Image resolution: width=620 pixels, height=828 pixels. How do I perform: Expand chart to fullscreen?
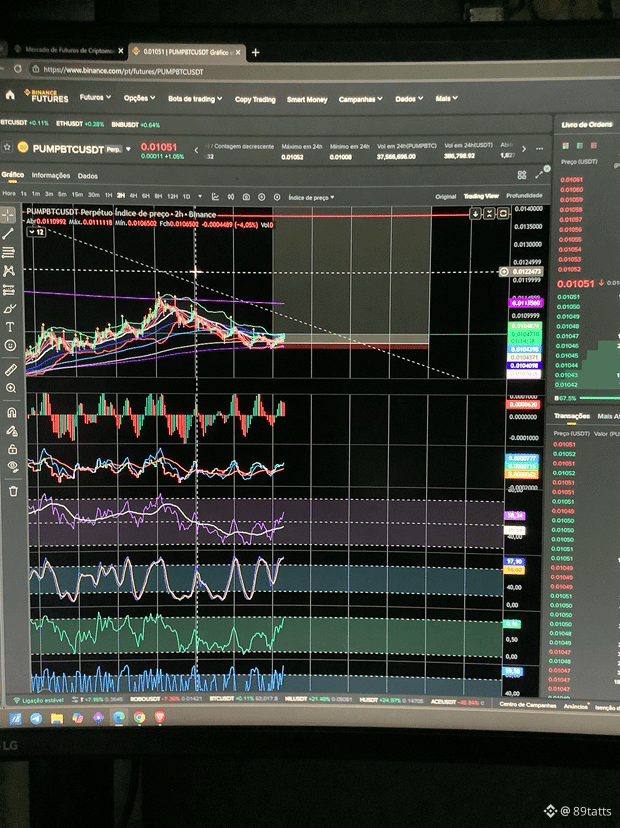[x=539, y=174]
